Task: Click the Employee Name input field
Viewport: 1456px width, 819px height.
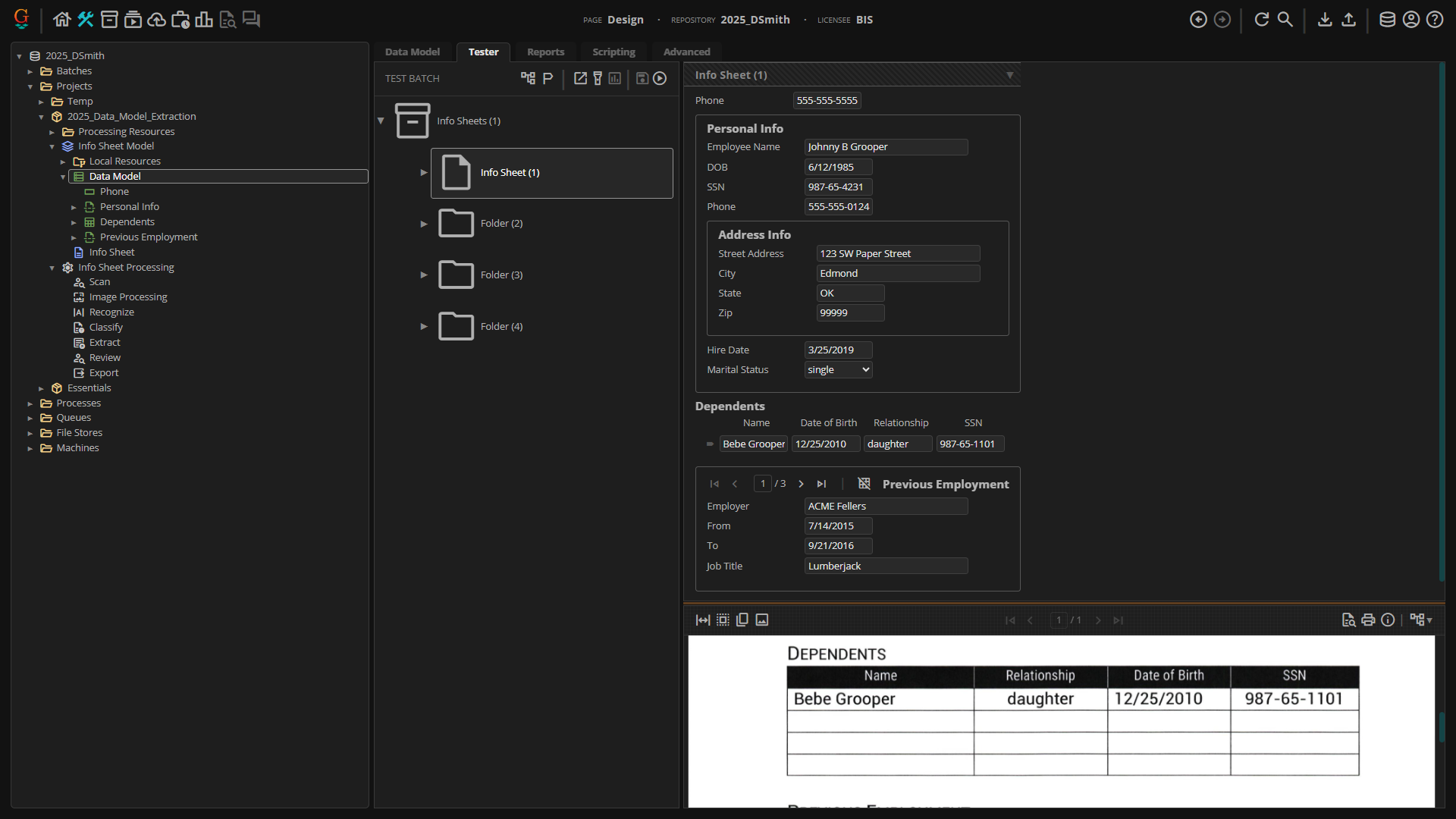Action: click(x=885, y=147)
